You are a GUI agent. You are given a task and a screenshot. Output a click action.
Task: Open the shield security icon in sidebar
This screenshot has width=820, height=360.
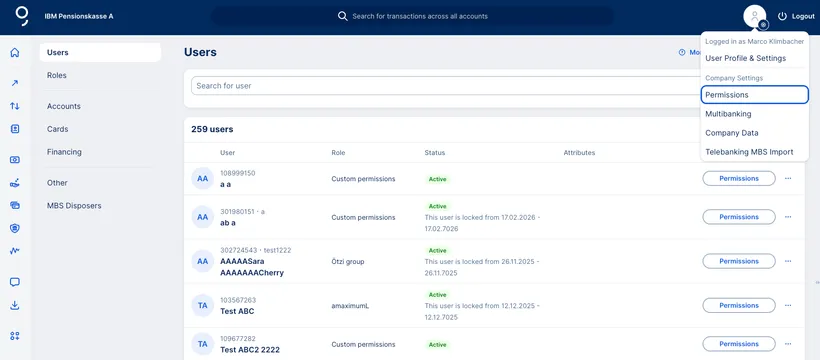click(15, 228)
